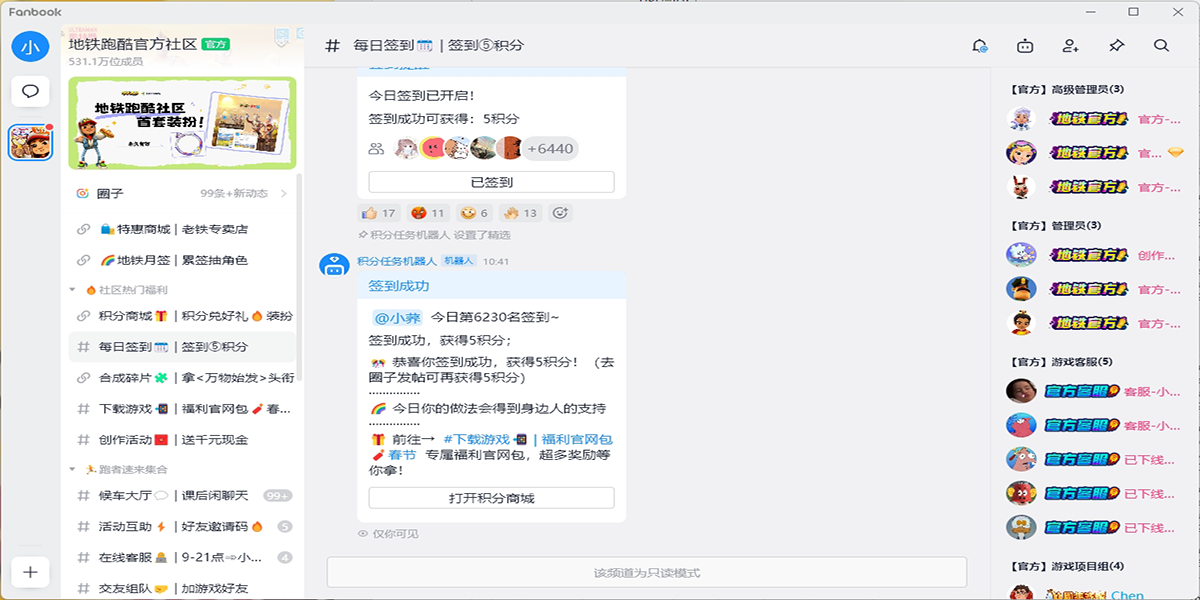Click 打开积分商城 button
The width and height of the screenshot is (1200, 600).
tap(491, 499)
